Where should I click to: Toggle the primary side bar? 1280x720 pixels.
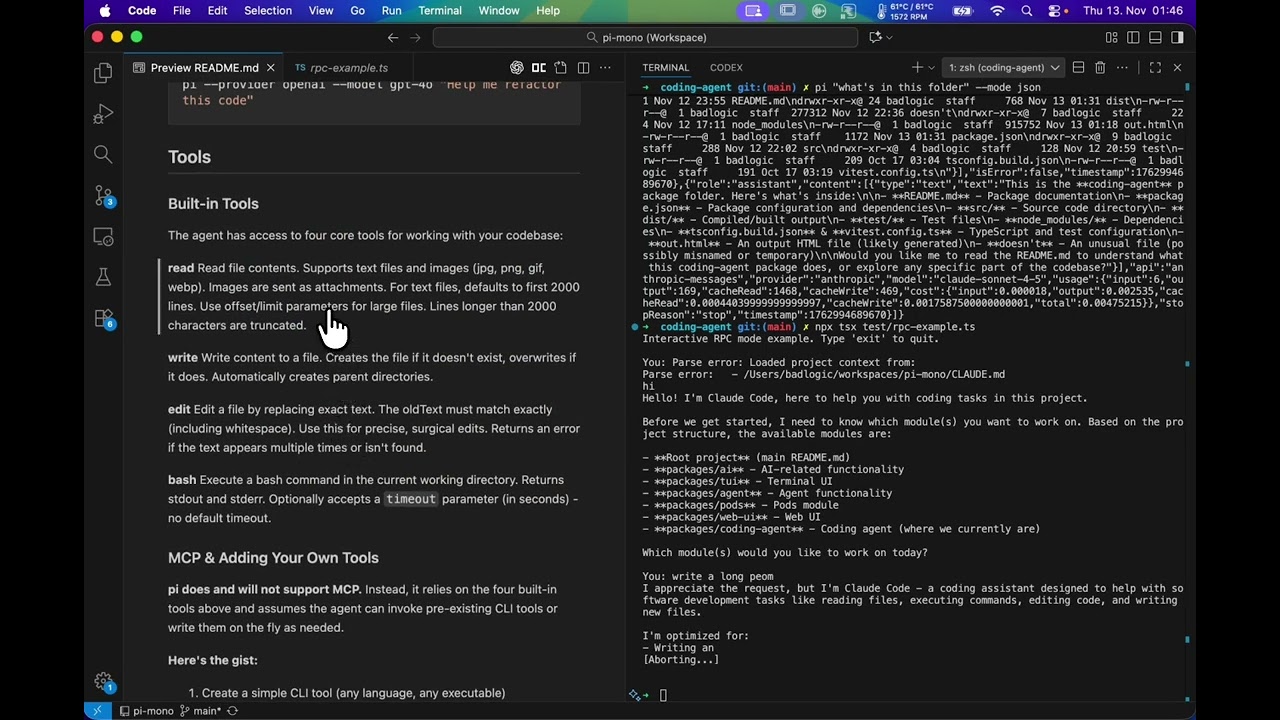tap(1134, 37)
